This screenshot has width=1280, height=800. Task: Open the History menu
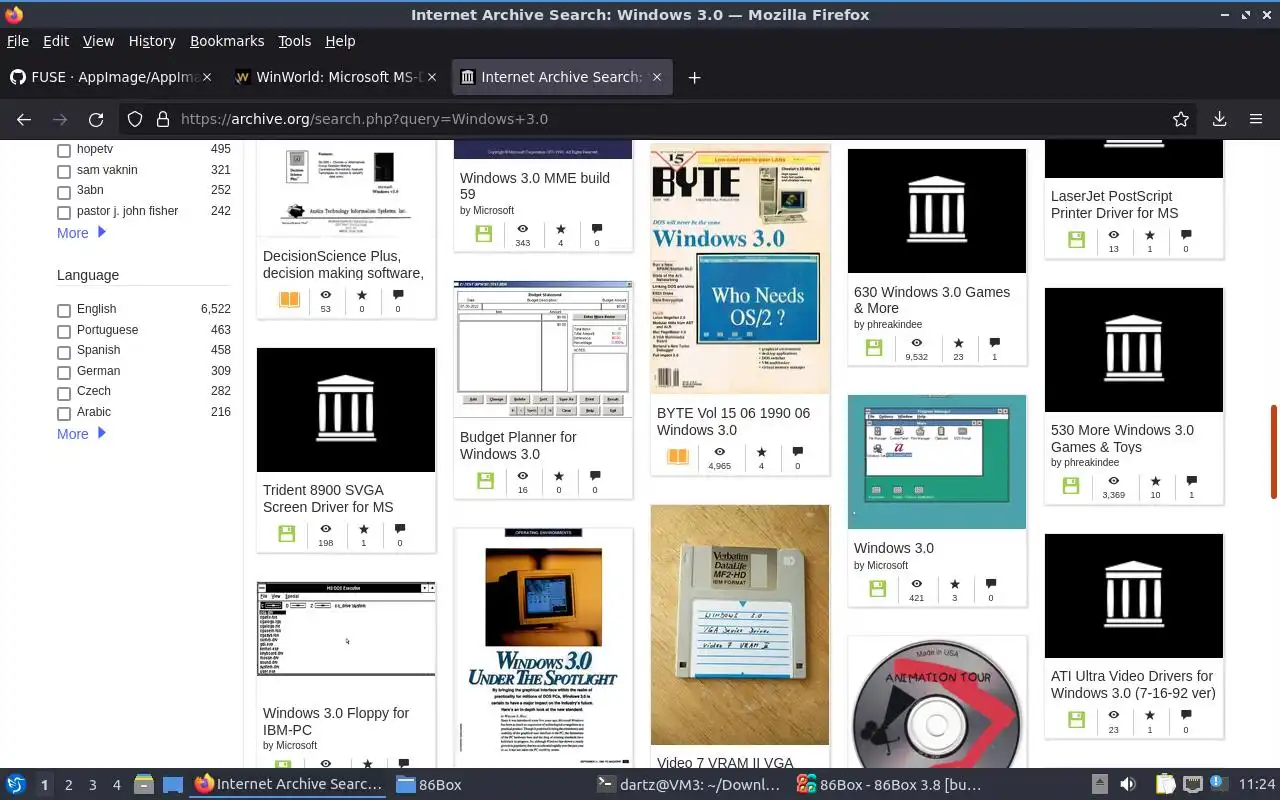tap(152, 41)
